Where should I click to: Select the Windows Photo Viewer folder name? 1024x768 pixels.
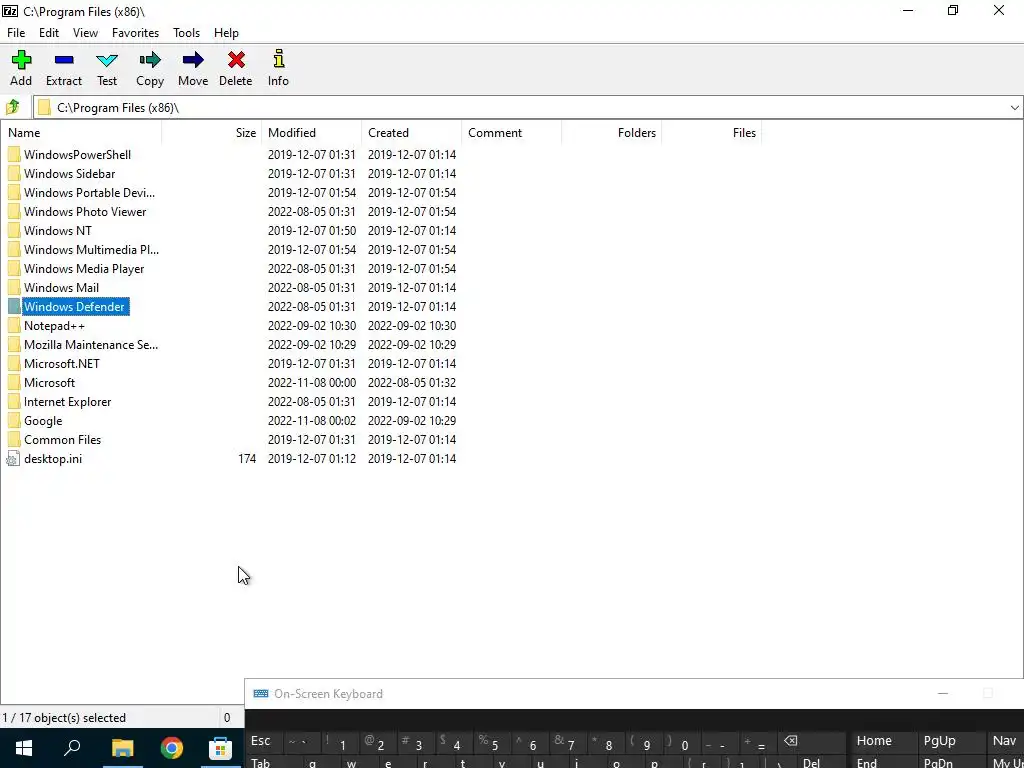click(85, 212)
